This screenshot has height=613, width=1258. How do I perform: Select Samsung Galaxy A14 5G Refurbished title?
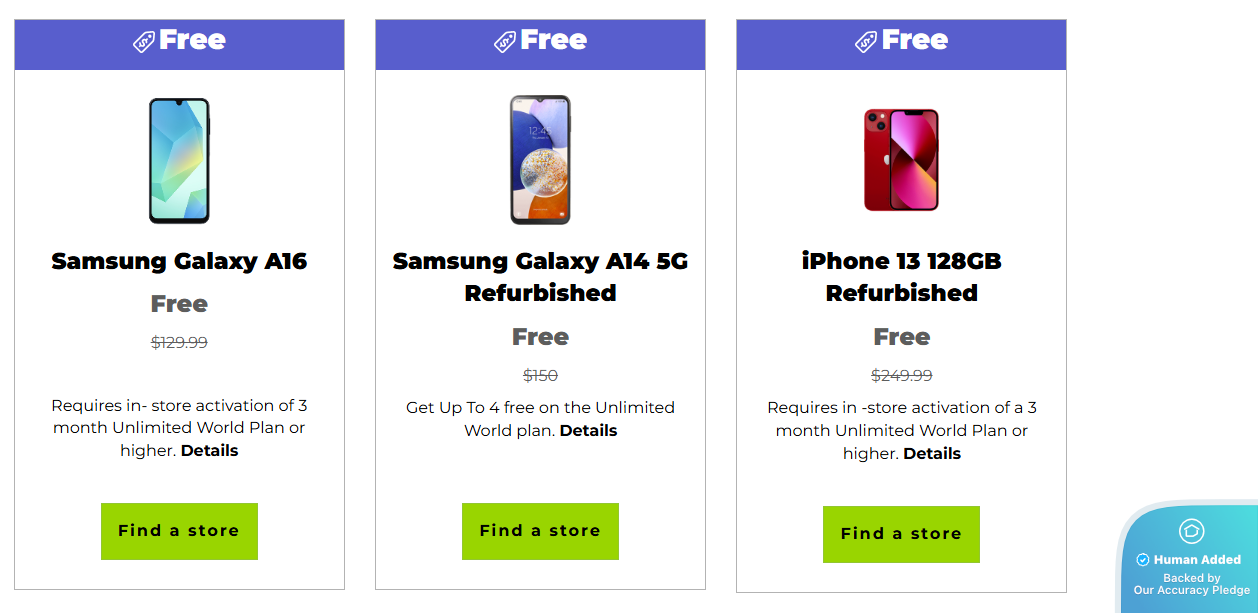coord(540,277)
